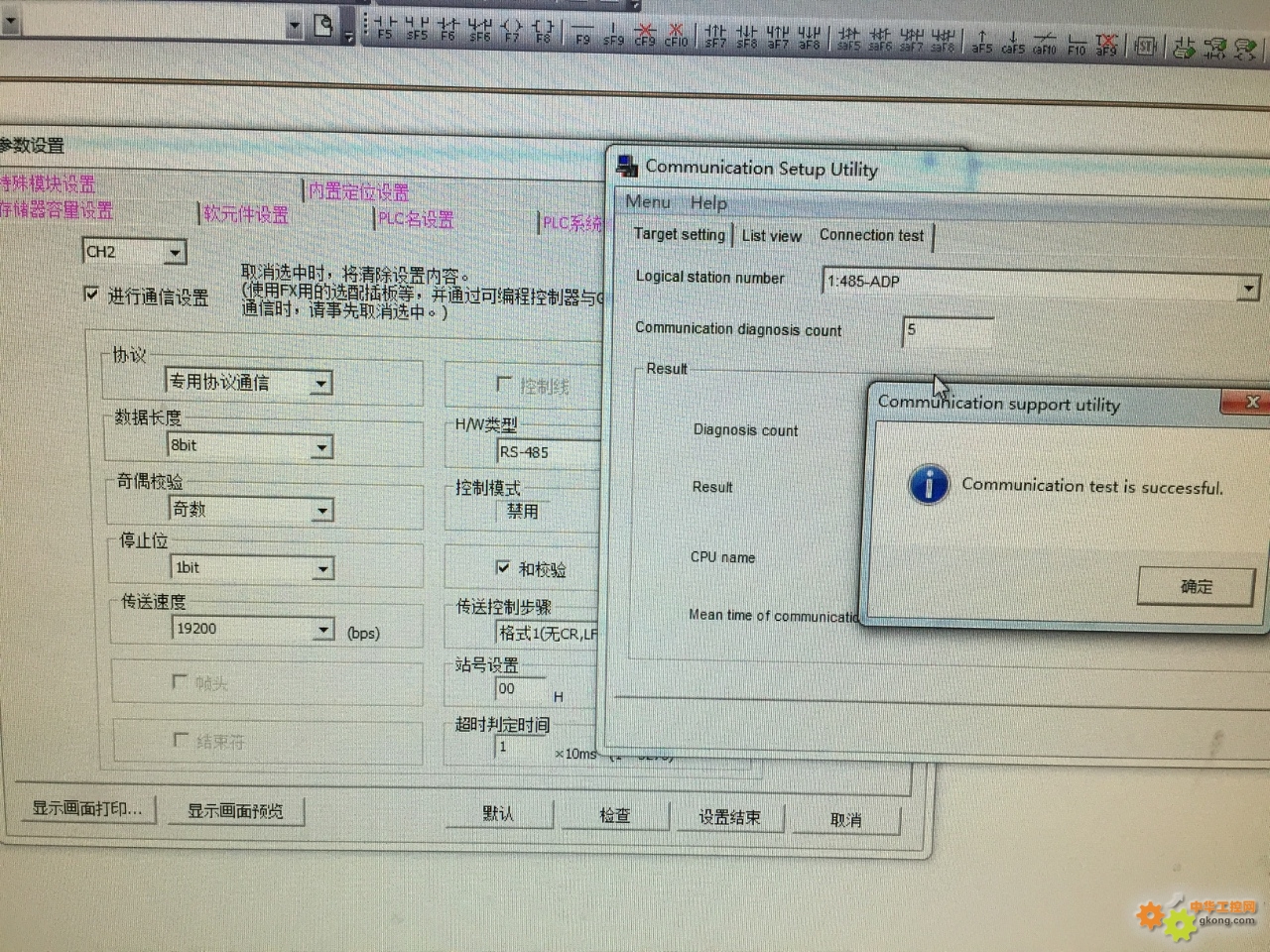Open the 存储器容量设置 tab
This screenshot has height=952, width=1270.
(57, 209)
